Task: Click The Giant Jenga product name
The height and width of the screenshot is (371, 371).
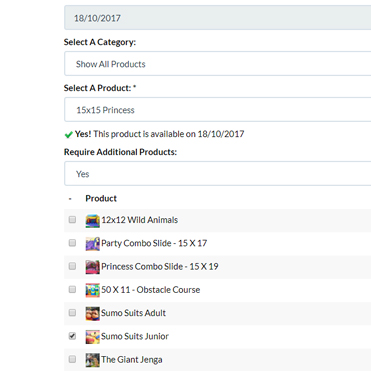Action: click(x=132, y=360)
